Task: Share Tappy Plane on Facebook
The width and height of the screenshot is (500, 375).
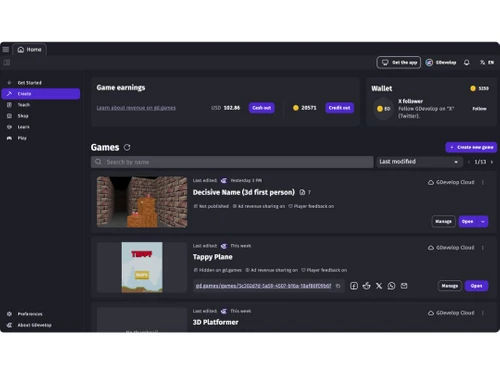Action: pyautogui.click(x=354, y=286)
